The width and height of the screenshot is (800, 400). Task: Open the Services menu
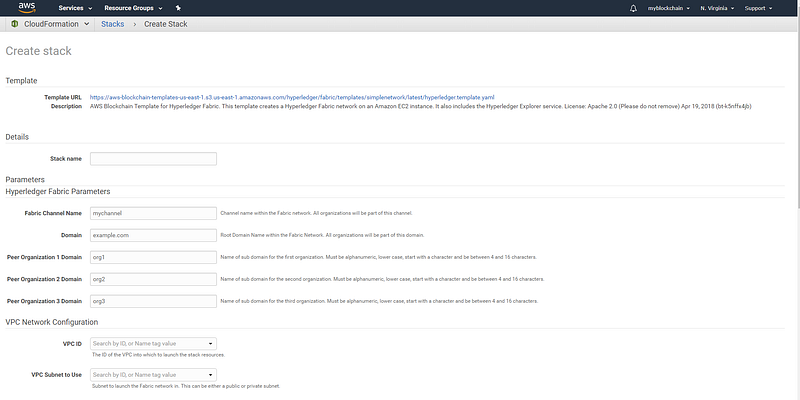pyautogui.click(x=76, y=8)
